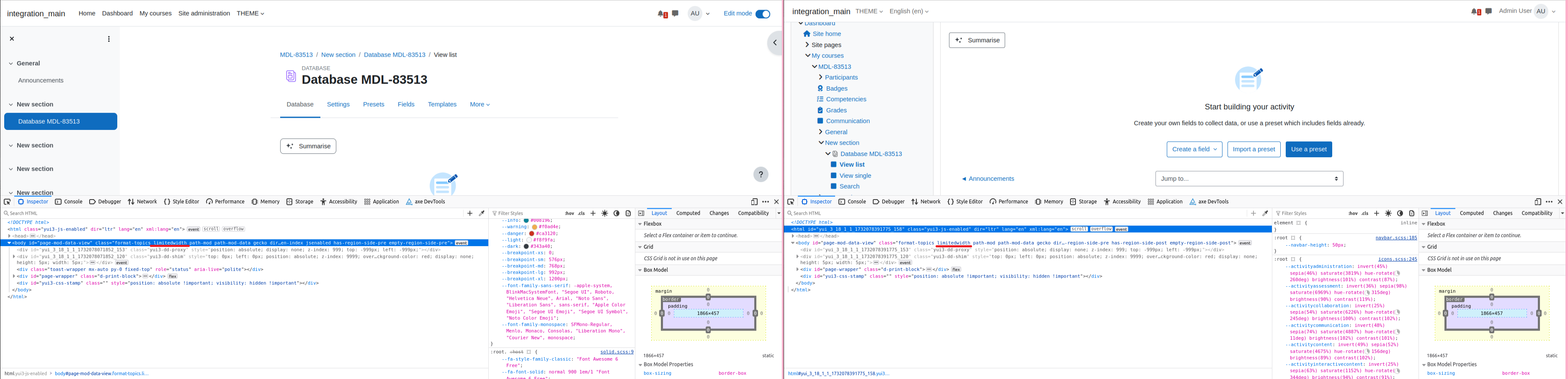Image resolution: width=1568 pixels, height=379 pixels.
Task: Click responsive design mode icon in right devtools
Action: [x=1537, y=202]
